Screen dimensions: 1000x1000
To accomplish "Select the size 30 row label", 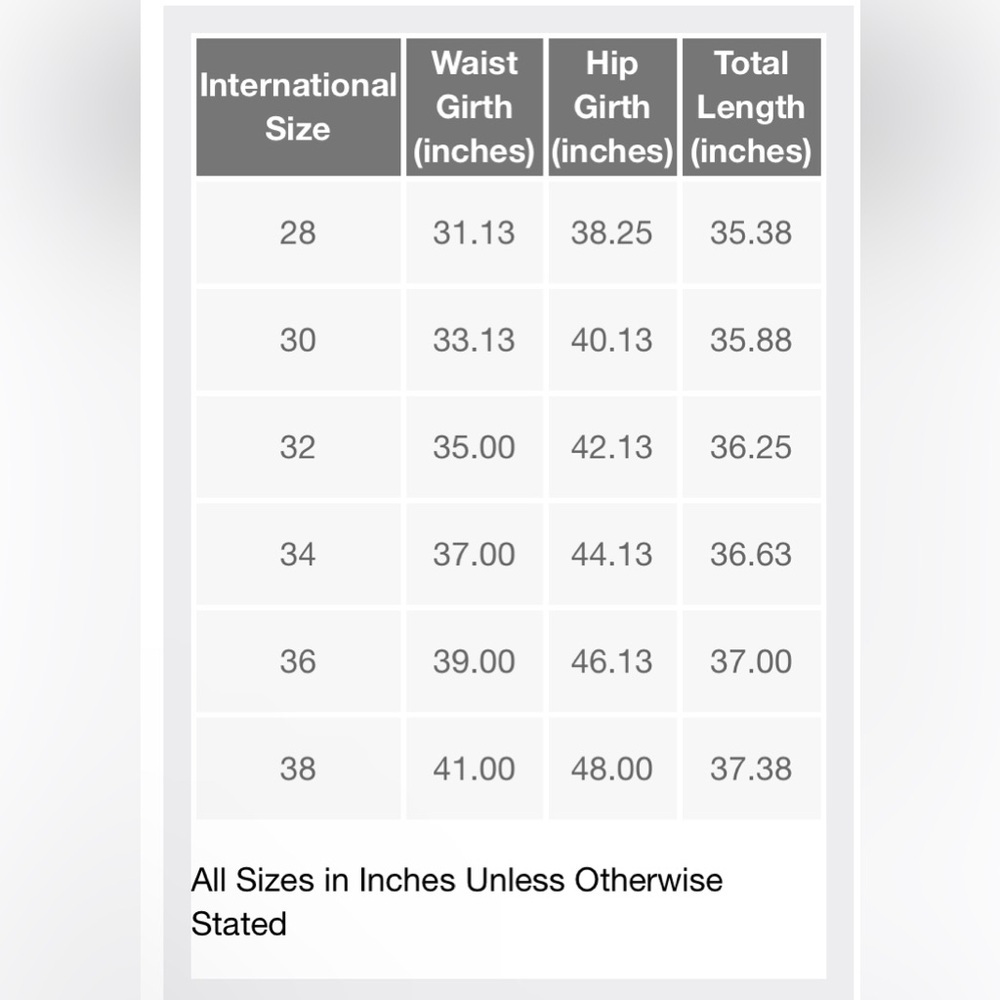I will [298, 340].
